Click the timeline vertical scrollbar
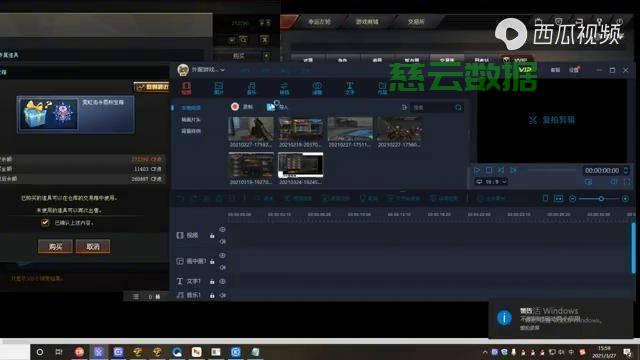The image size is (640, 360). (x=633, y=248)
